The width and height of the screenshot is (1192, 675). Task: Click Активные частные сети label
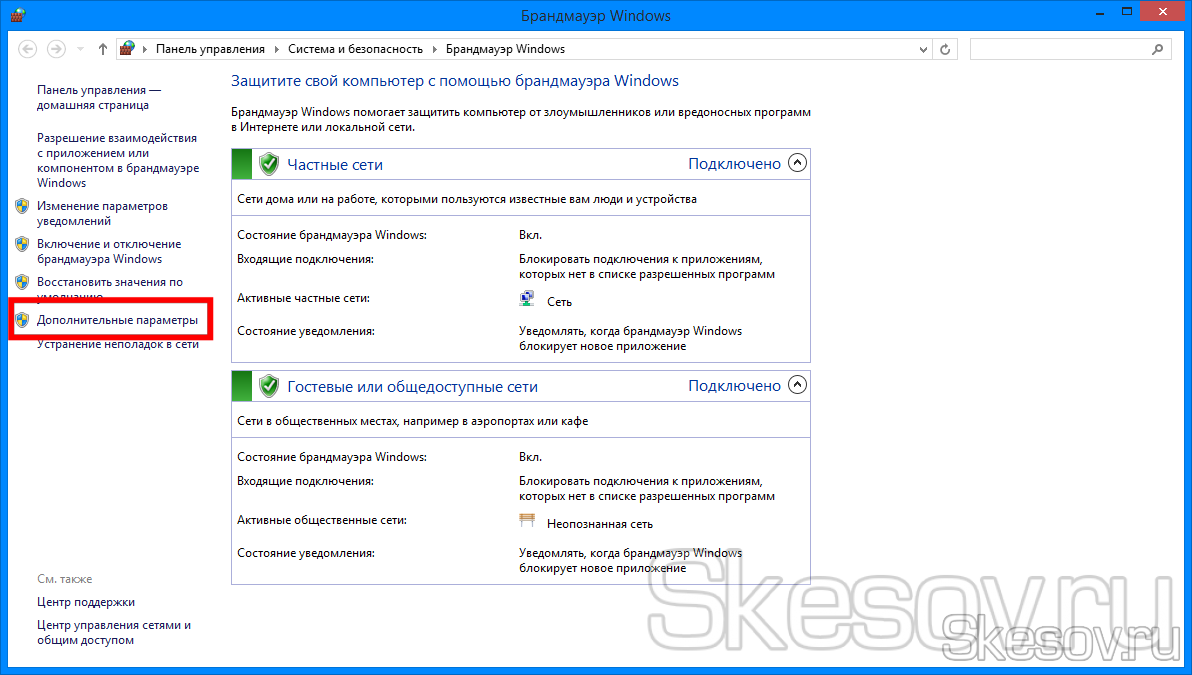(x=303, y=299)
